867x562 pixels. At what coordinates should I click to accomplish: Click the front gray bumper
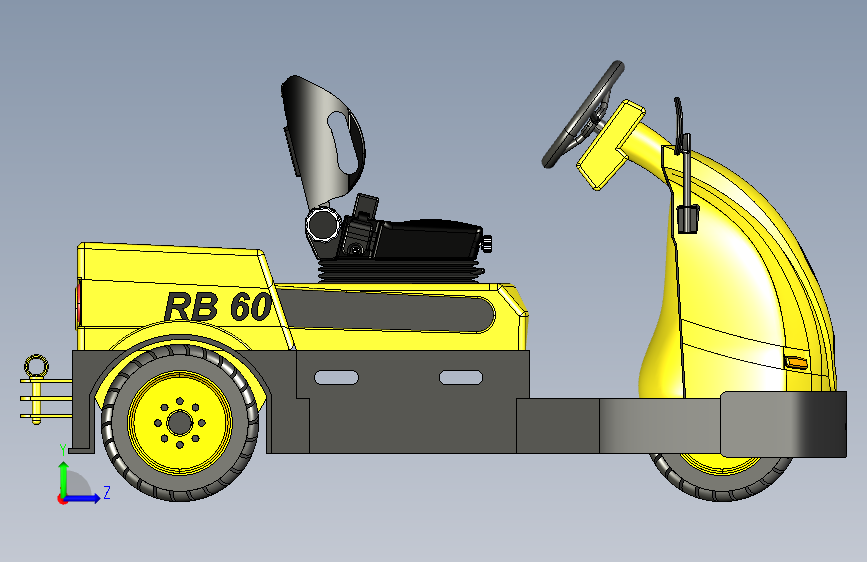point(784,424)
